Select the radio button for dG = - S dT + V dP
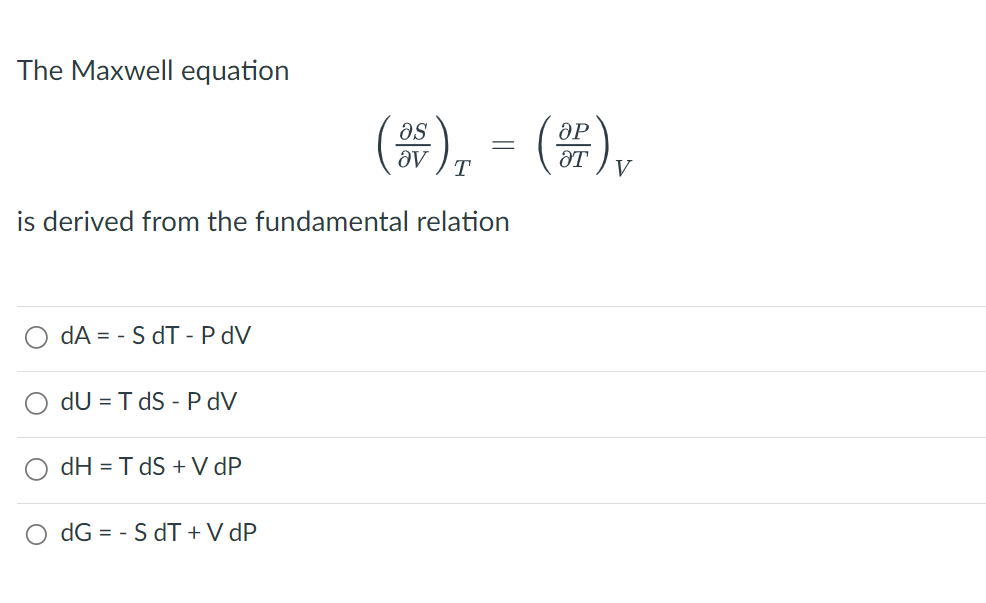 tap(36, 533)
